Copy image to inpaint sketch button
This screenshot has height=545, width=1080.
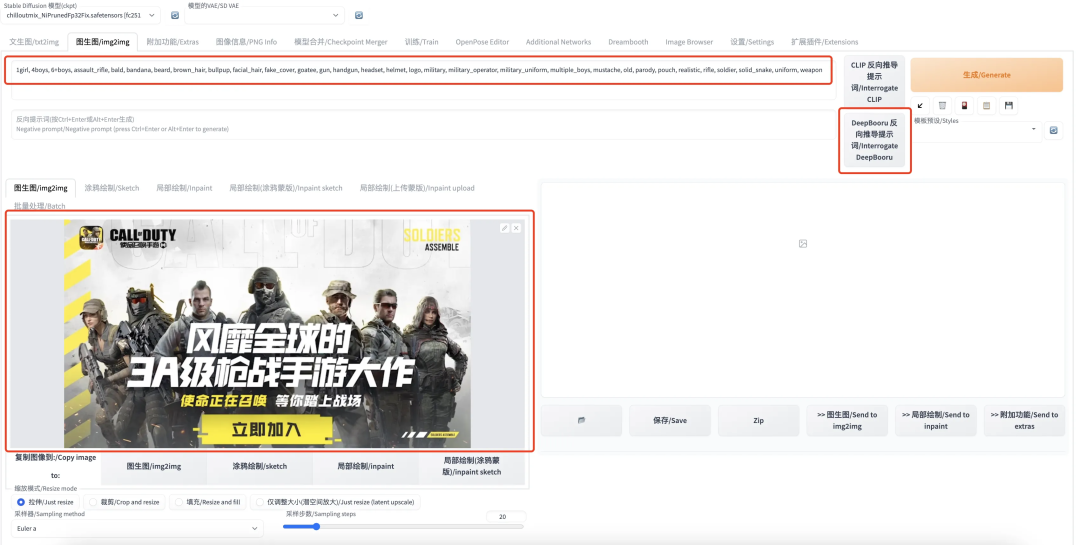tap(471, 466)
